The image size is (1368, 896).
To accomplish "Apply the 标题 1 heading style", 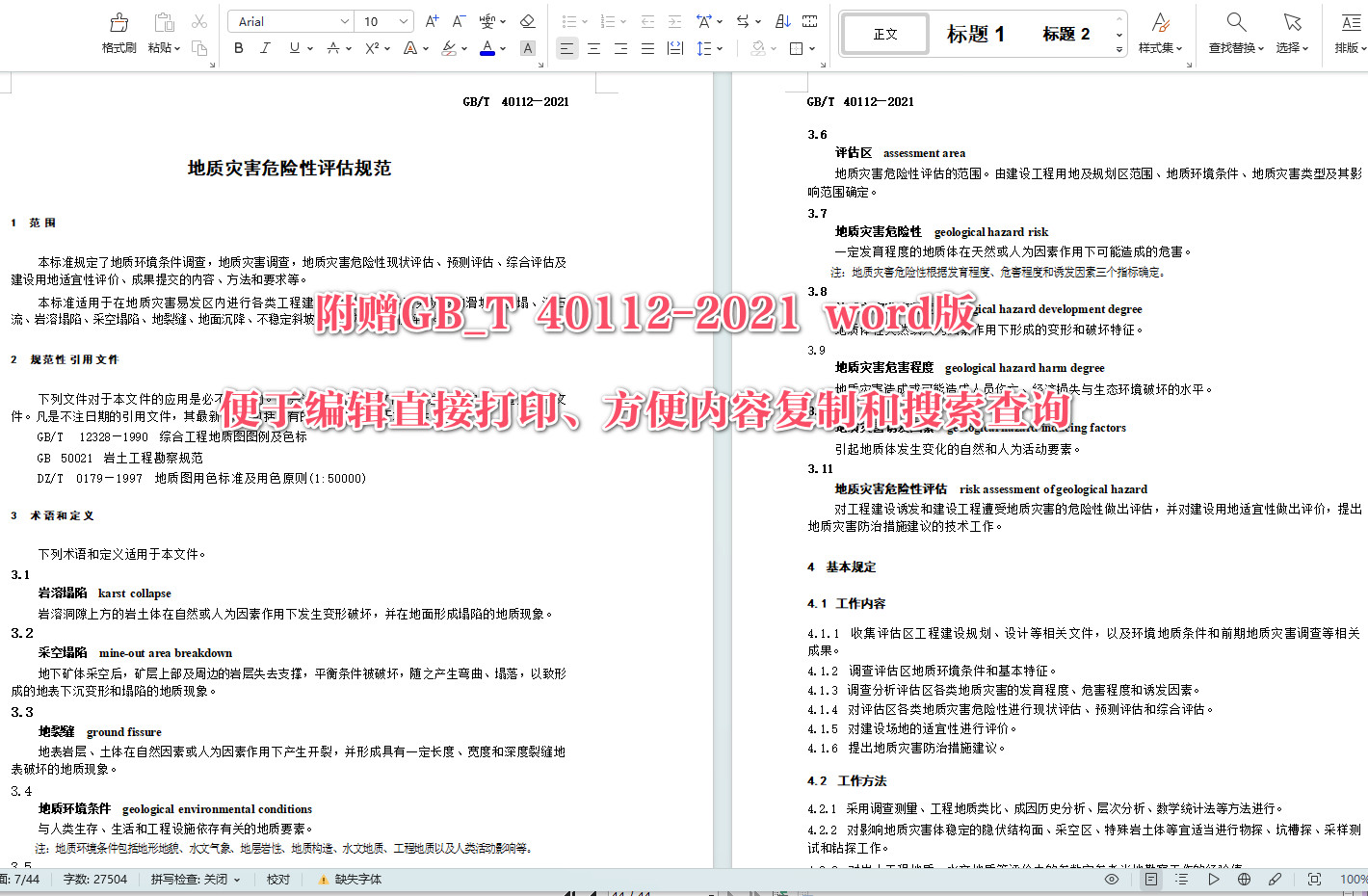I will point(977,33).
